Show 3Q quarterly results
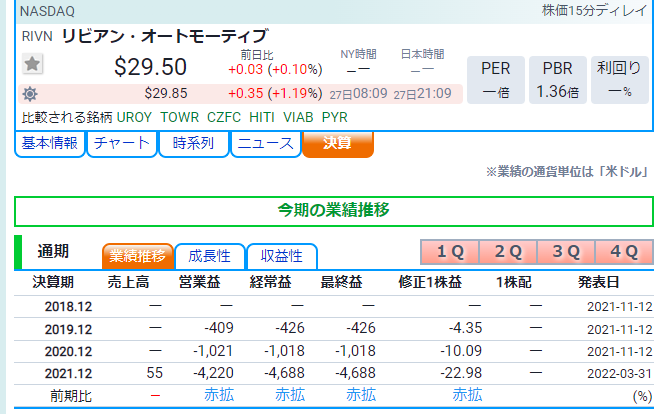Viewport: 672px width, 414px height. 566,252
